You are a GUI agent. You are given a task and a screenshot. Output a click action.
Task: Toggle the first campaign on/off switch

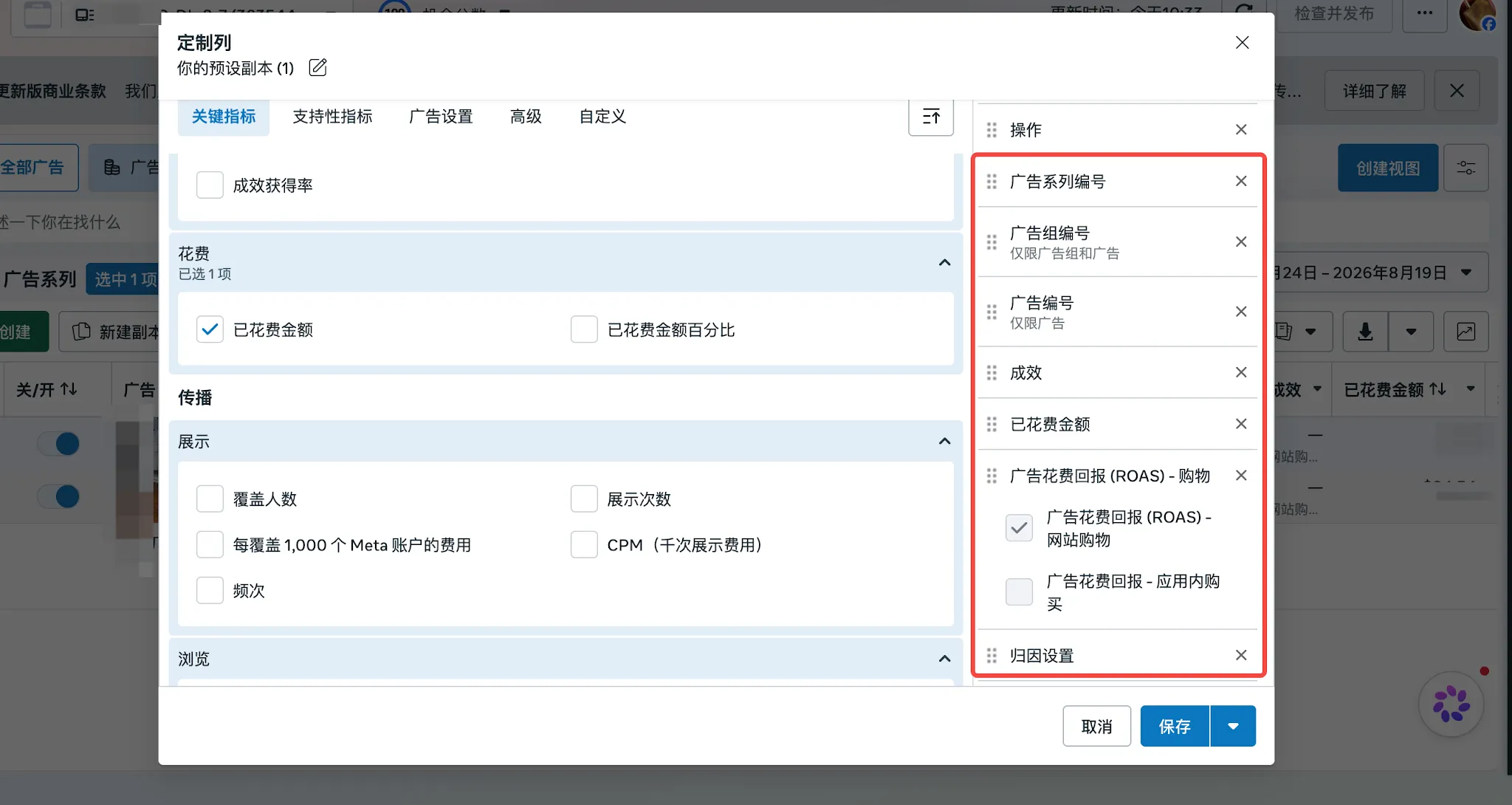pyautogui.click(x=58, y=444)
